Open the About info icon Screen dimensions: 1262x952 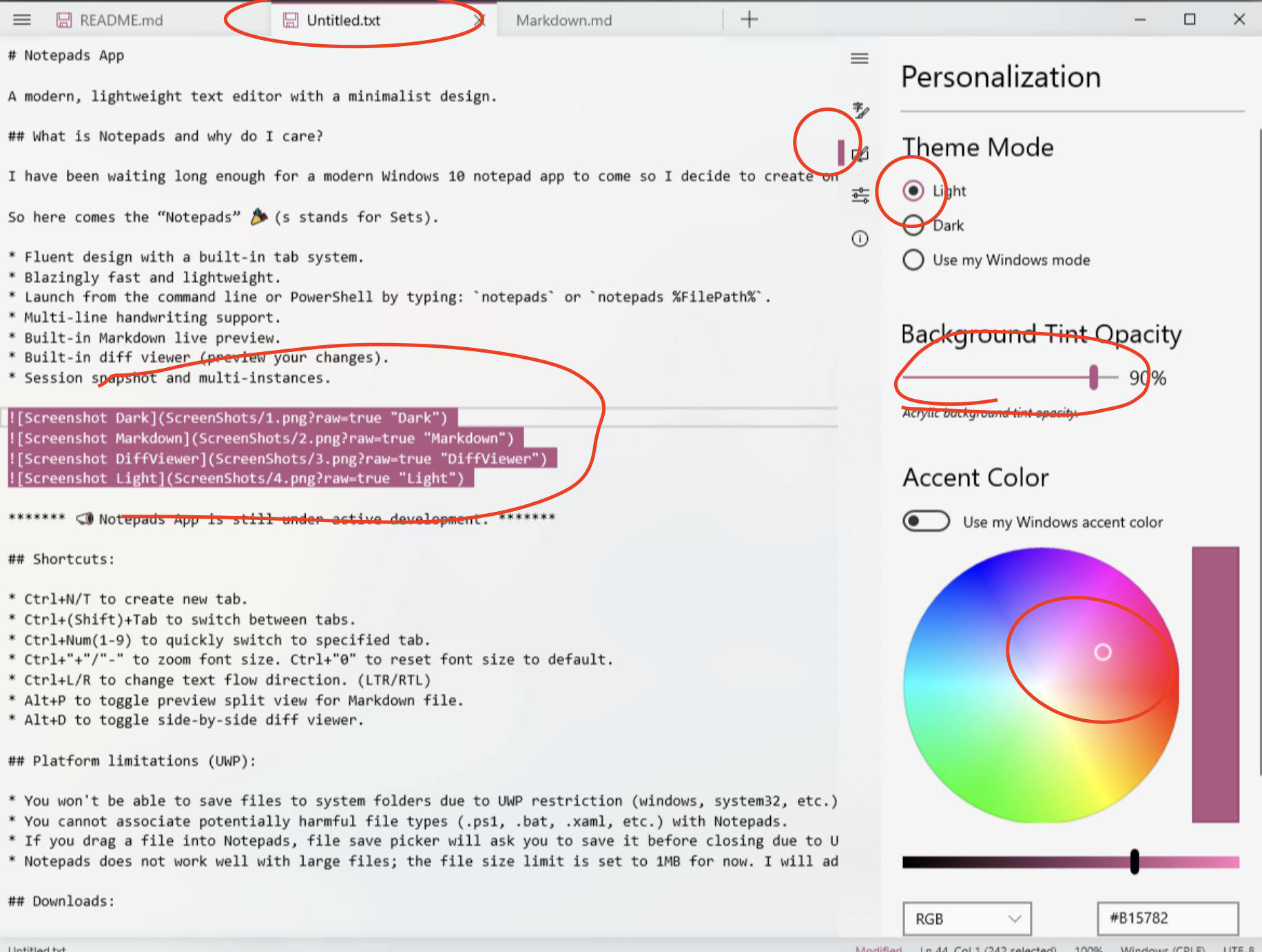(x=860, y=239)
